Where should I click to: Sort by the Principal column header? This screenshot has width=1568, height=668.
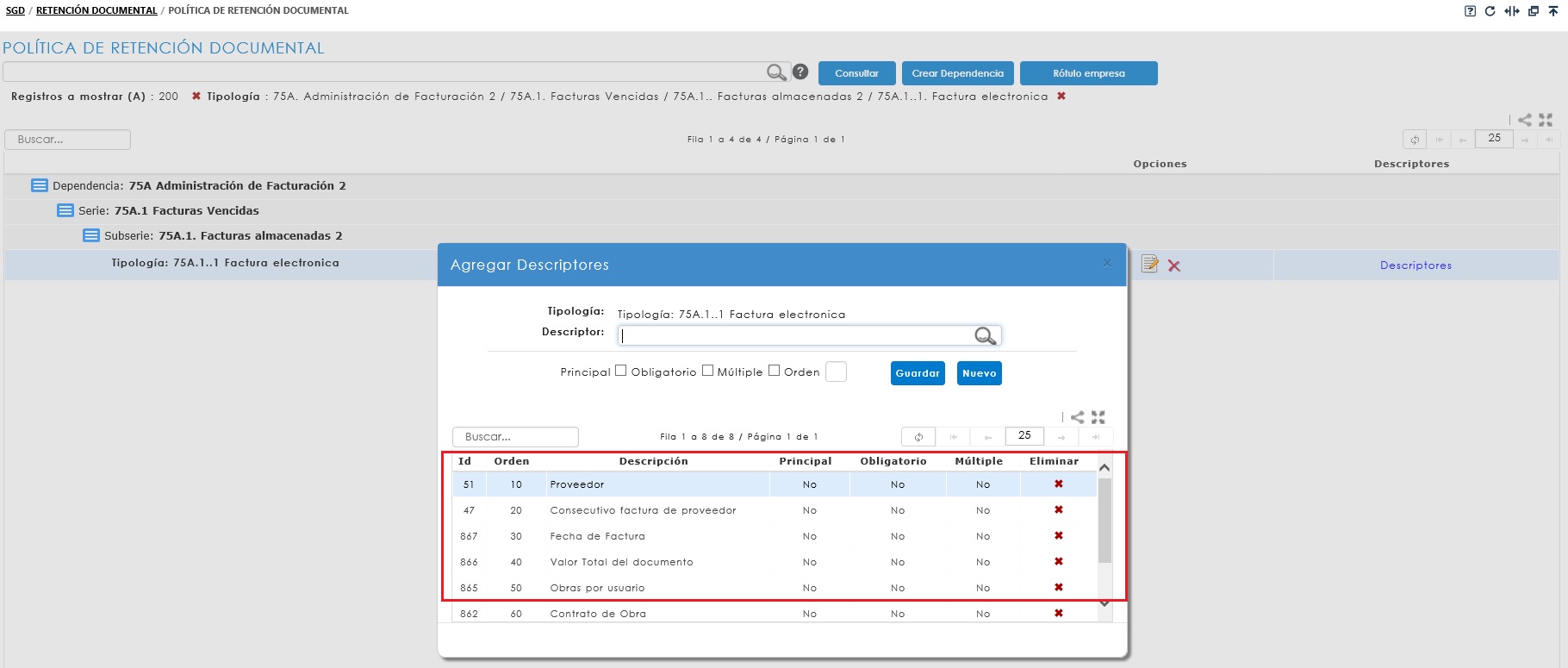[805, 461]
